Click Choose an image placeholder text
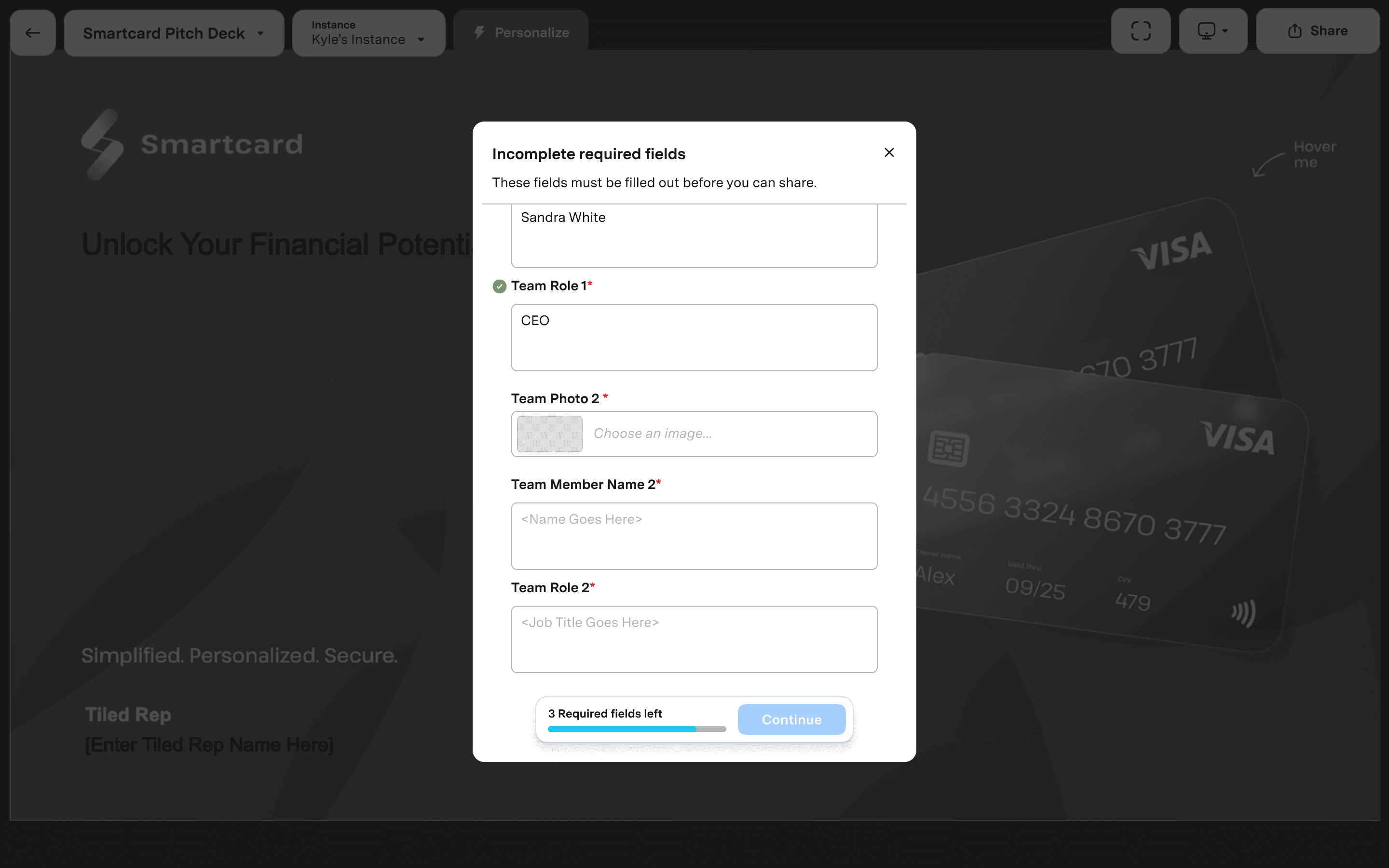Image resolution: width=1389 pixels, height=868 pixels. click(x=653, y=434)
